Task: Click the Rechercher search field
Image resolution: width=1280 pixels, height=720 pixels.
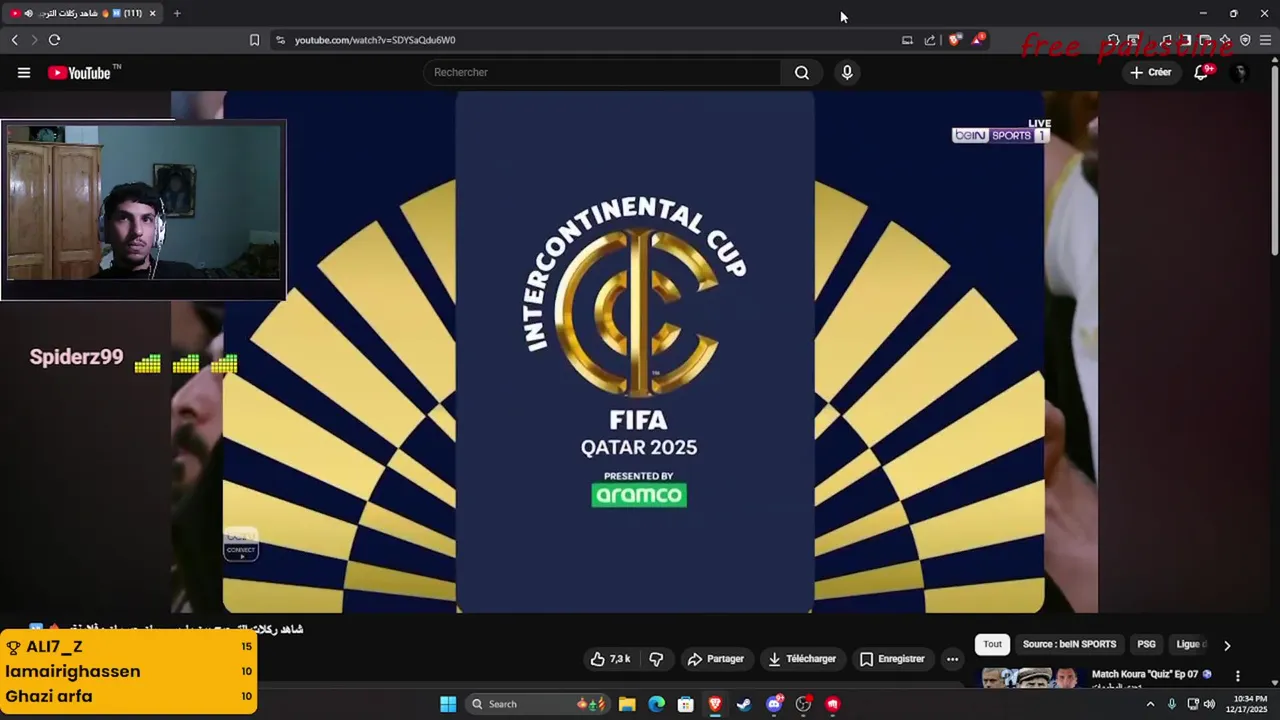Action: coord(604,72)
